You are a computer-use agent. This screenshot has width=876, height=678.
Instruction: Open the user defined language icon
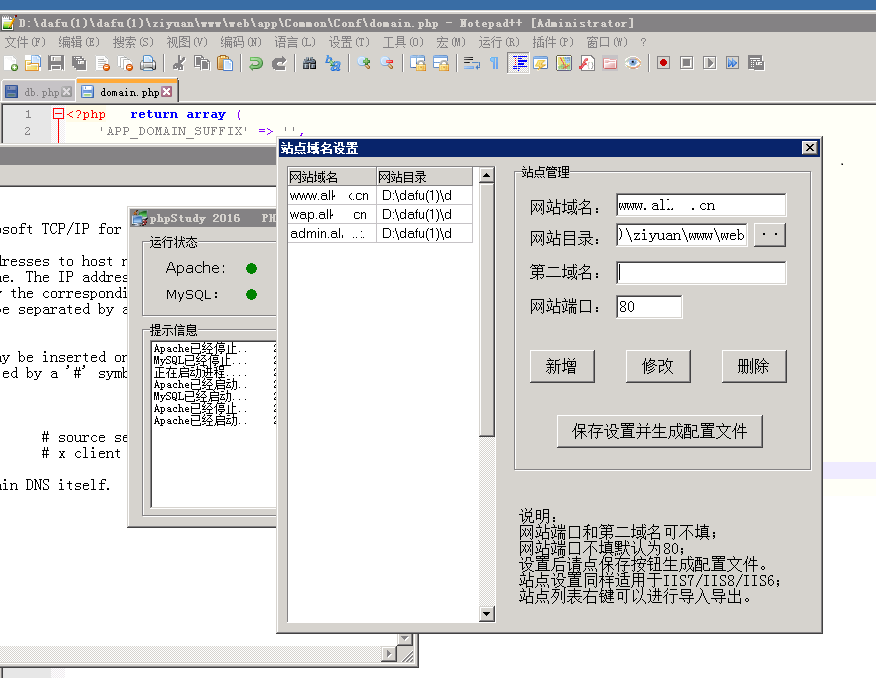541,64
